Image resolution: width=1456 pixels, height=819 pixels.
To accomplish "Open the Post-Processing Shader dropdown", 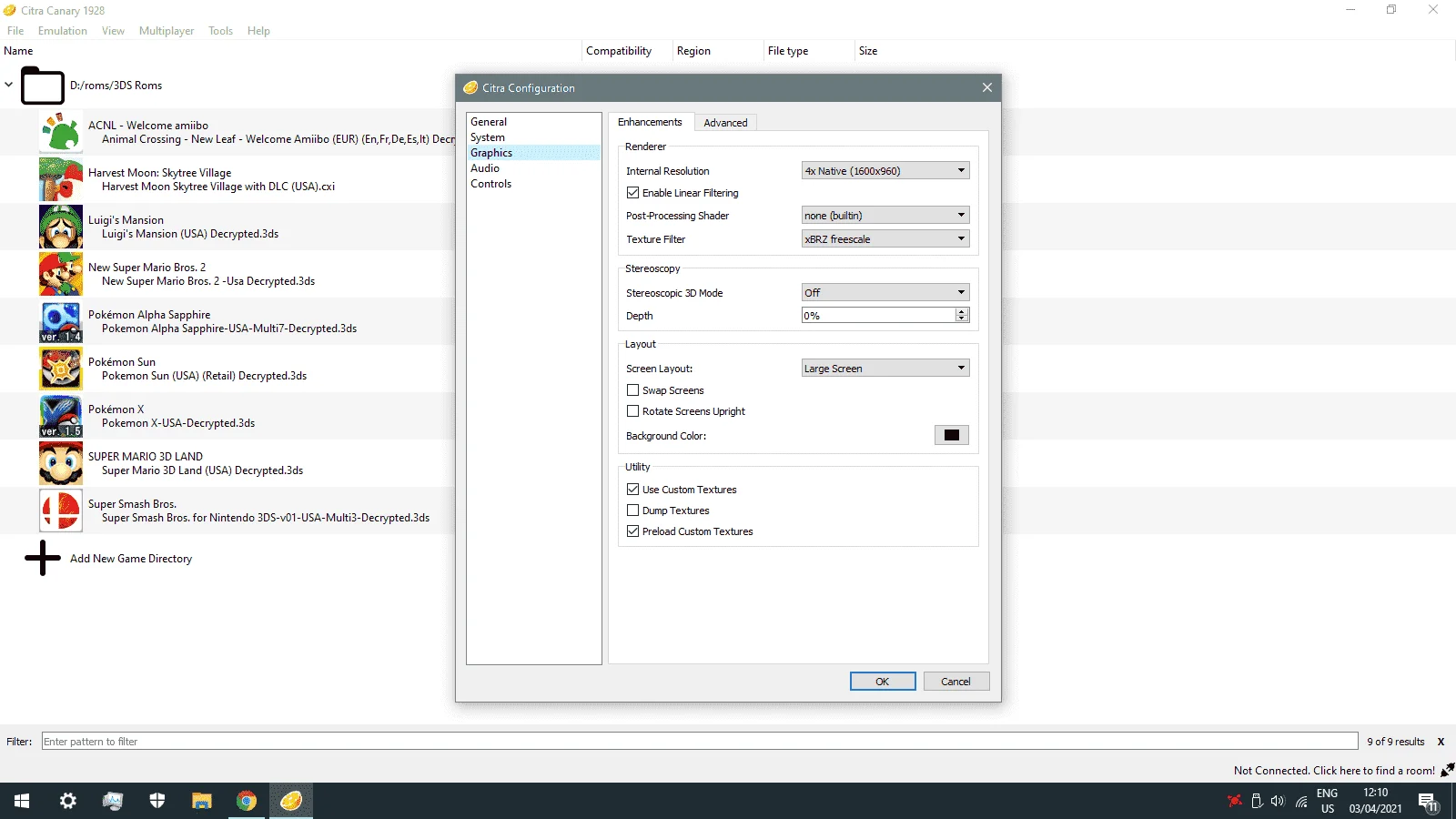I will click(x=885, y=215).
